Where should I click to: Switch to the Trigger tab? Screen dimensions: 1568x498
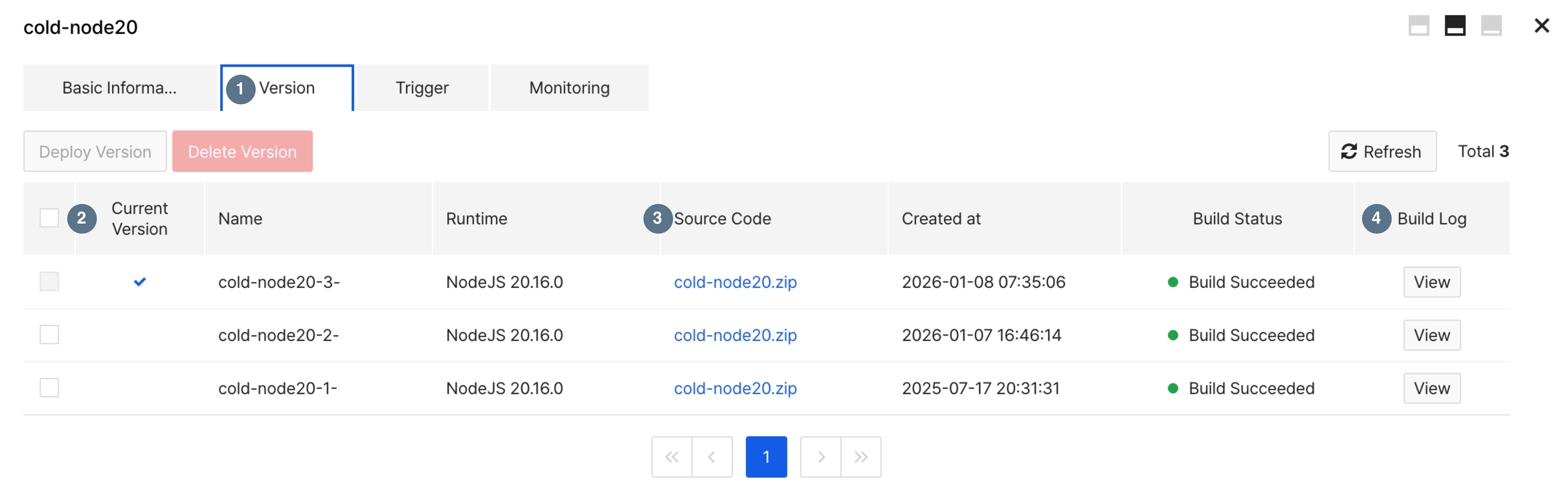click(422, 88)
